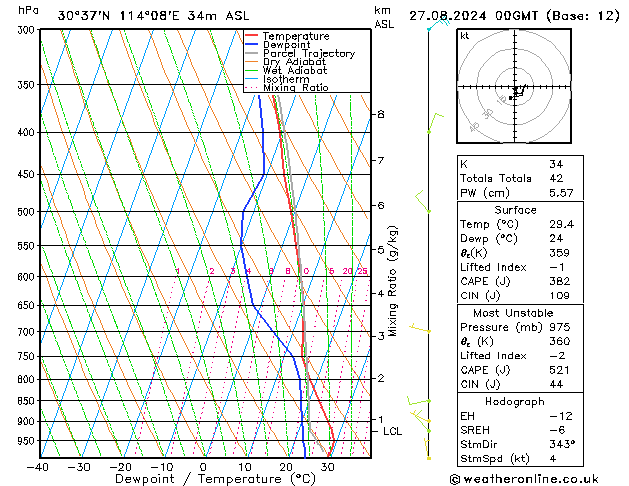Select the 'Dewpoint' legend entry

tap(286, 45)
